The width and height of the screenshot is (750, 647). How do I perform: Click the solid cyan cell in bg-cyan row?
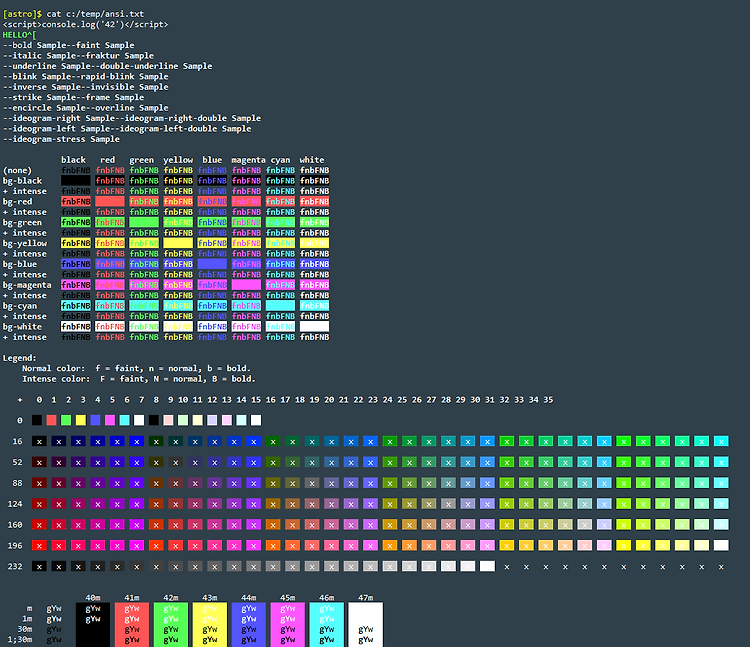click(280, 306)
